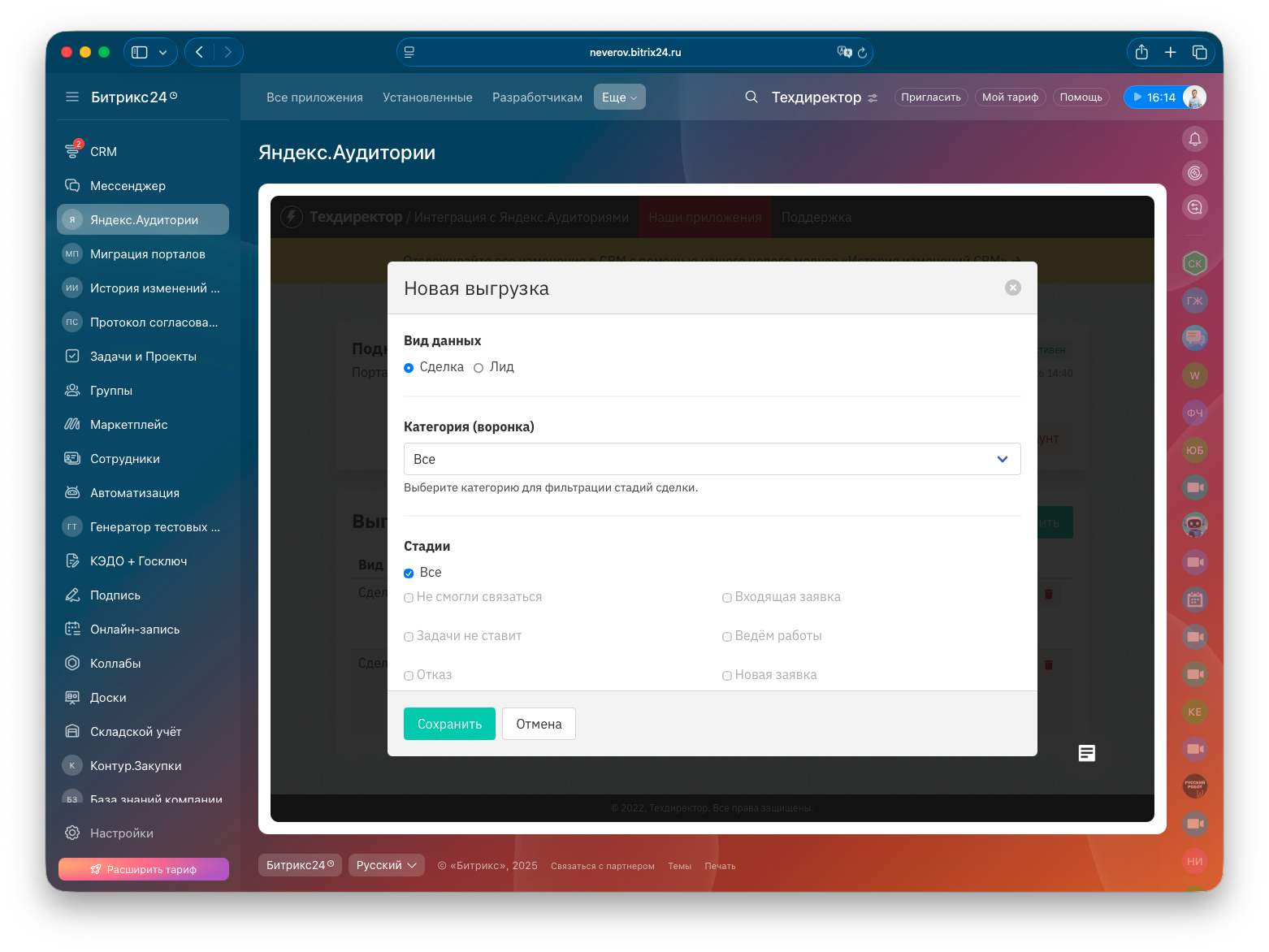
Task: Select the Лид radio button
Action: click(479, 368)
